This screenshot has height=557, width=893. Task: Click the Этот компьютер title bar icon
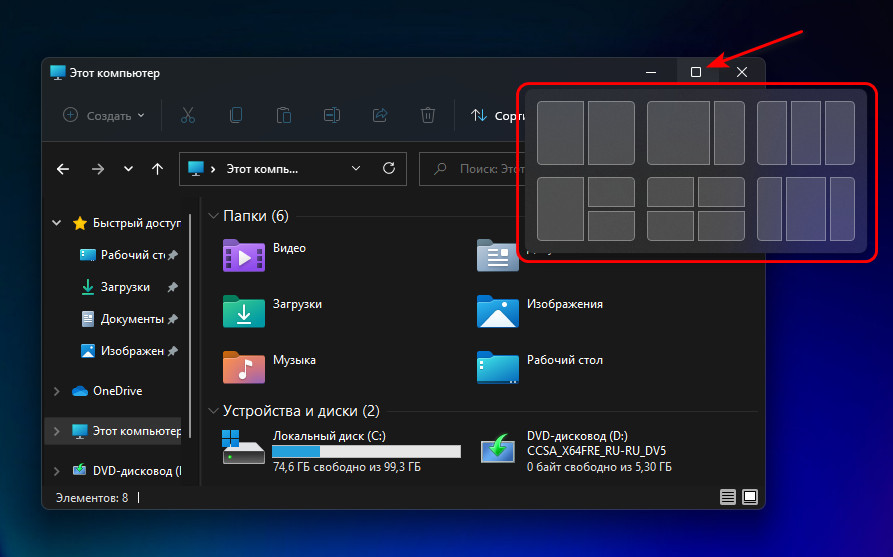pos(58,72)
